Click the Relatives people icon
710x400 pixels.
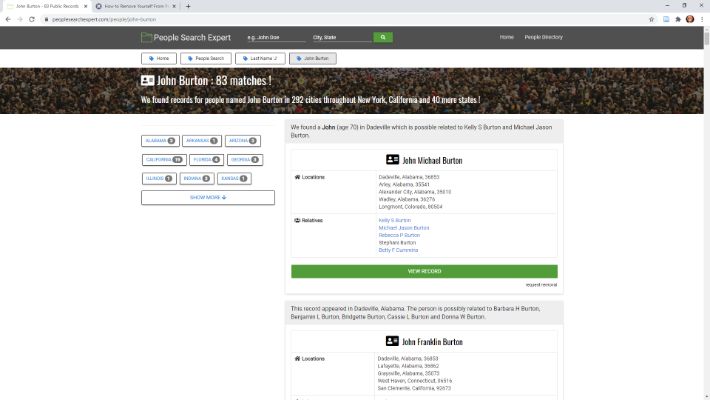click(x=297, y=220)
